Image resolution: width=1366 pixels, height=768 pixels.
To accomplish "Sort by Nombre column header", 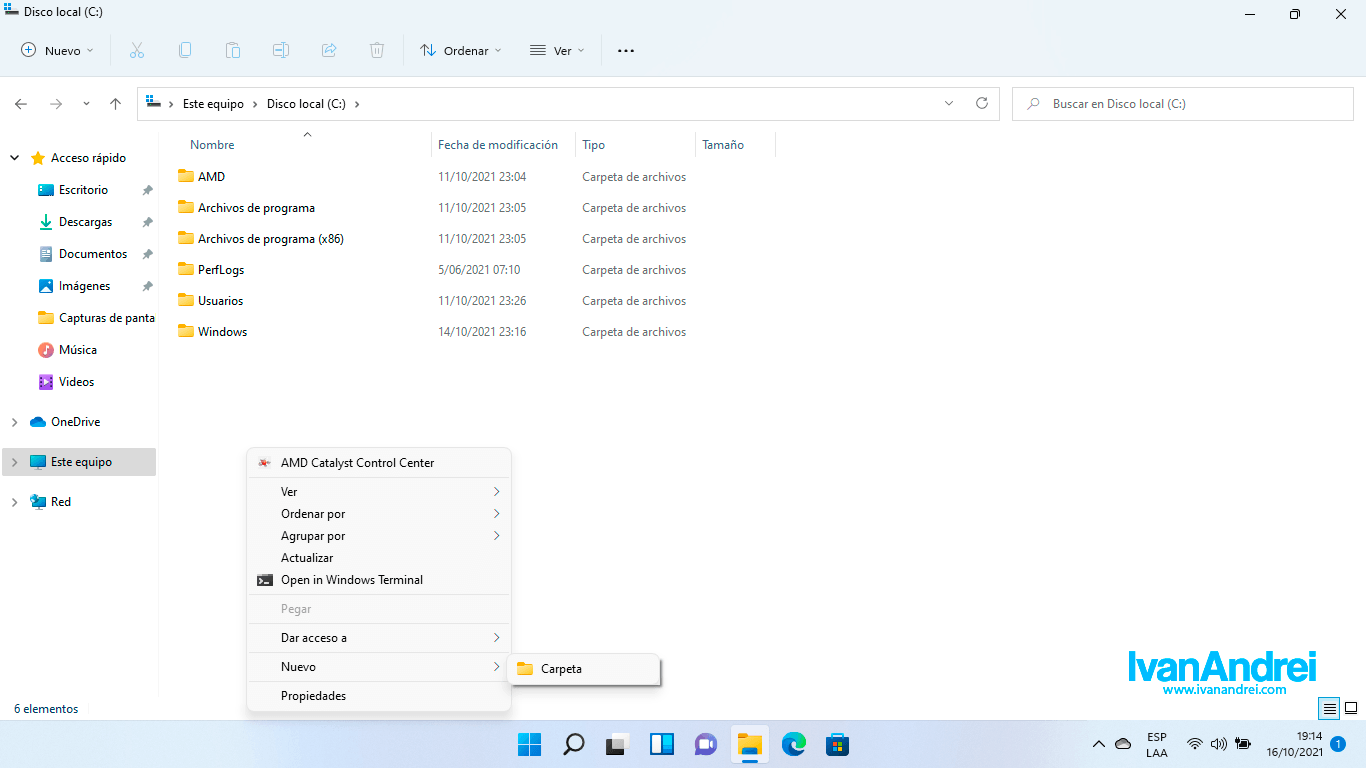I will (212, 145).
